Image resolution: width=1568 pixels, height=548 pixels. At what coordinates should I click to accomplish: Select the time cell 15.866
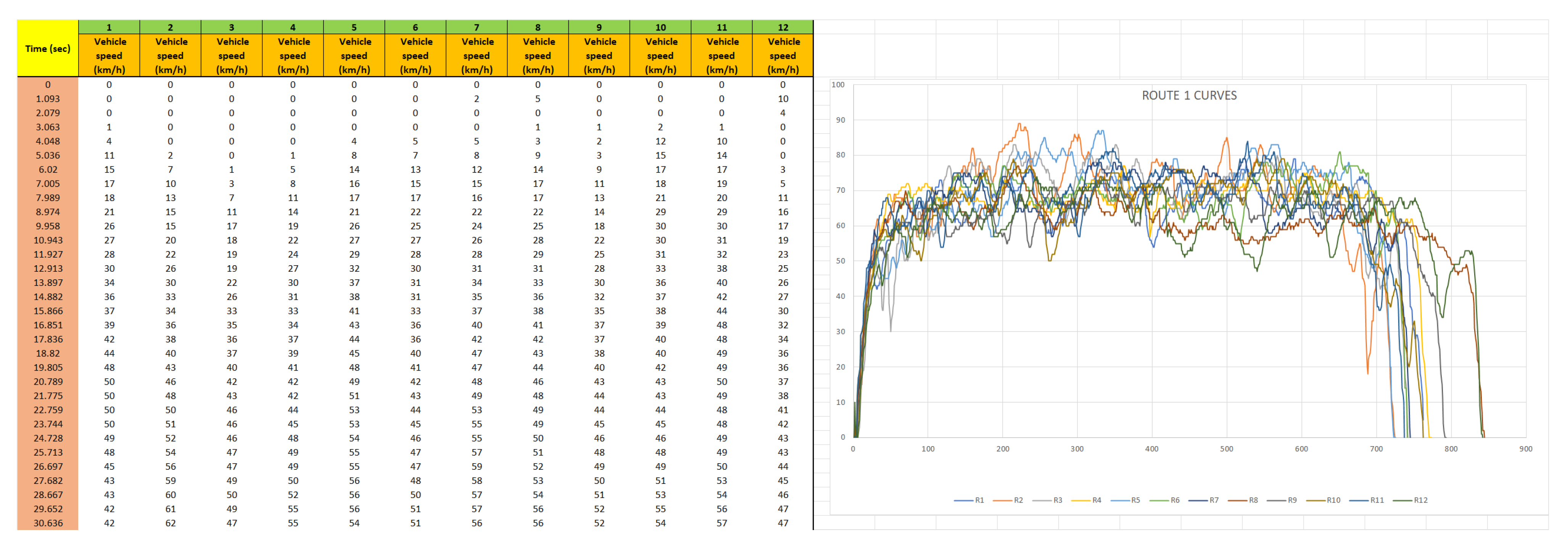tap(47, 311)
